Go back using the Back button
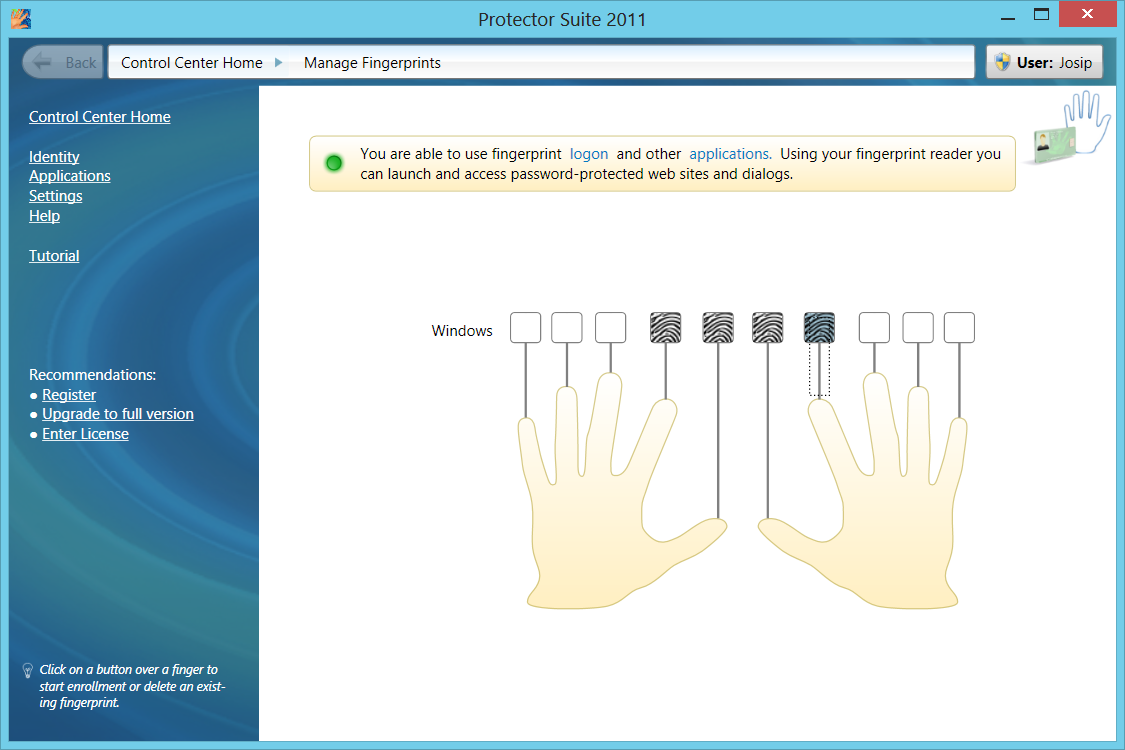1125x750 pixels. (x=63, y=62)
